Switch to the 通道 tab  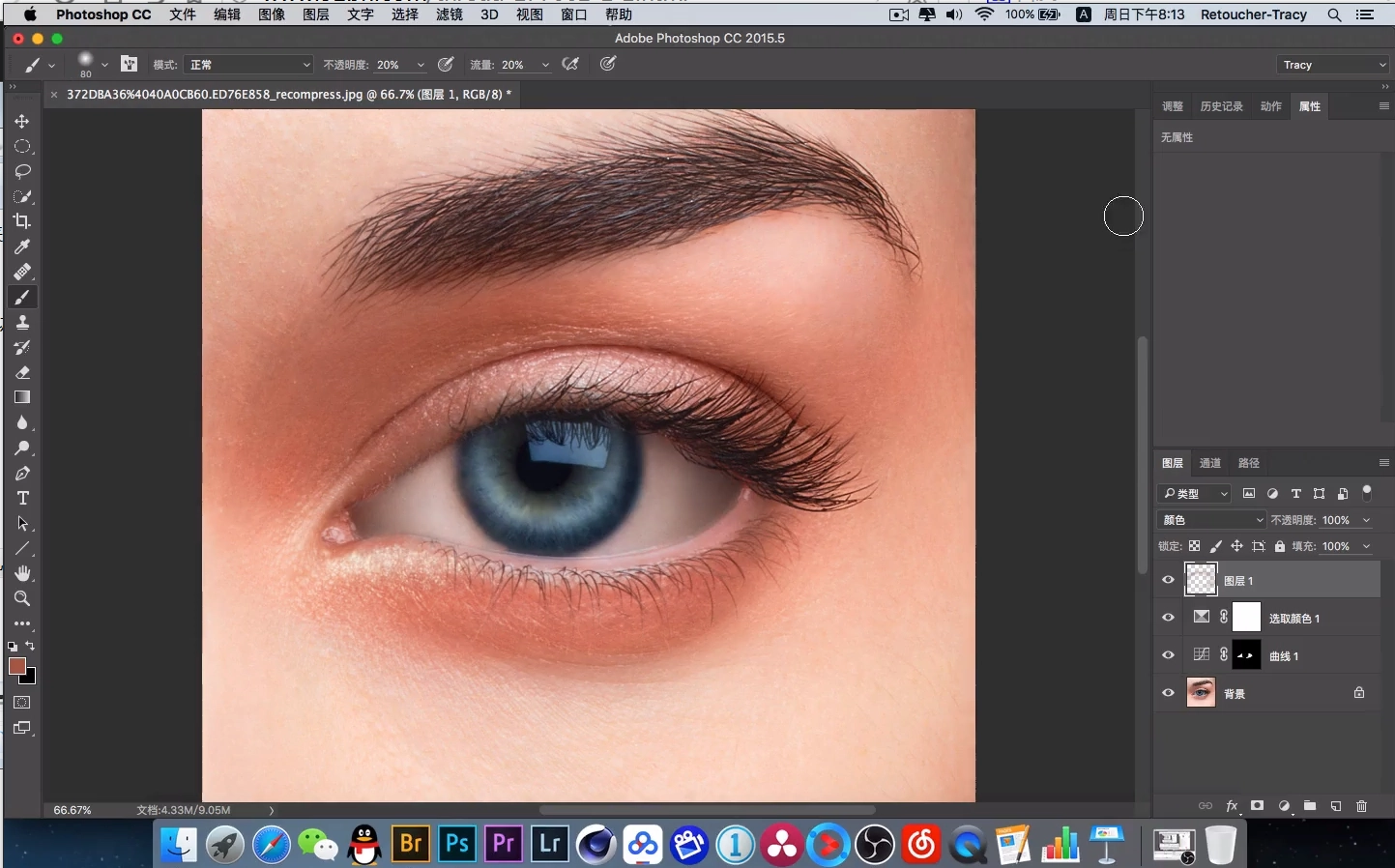click(x=1209, y=463)
